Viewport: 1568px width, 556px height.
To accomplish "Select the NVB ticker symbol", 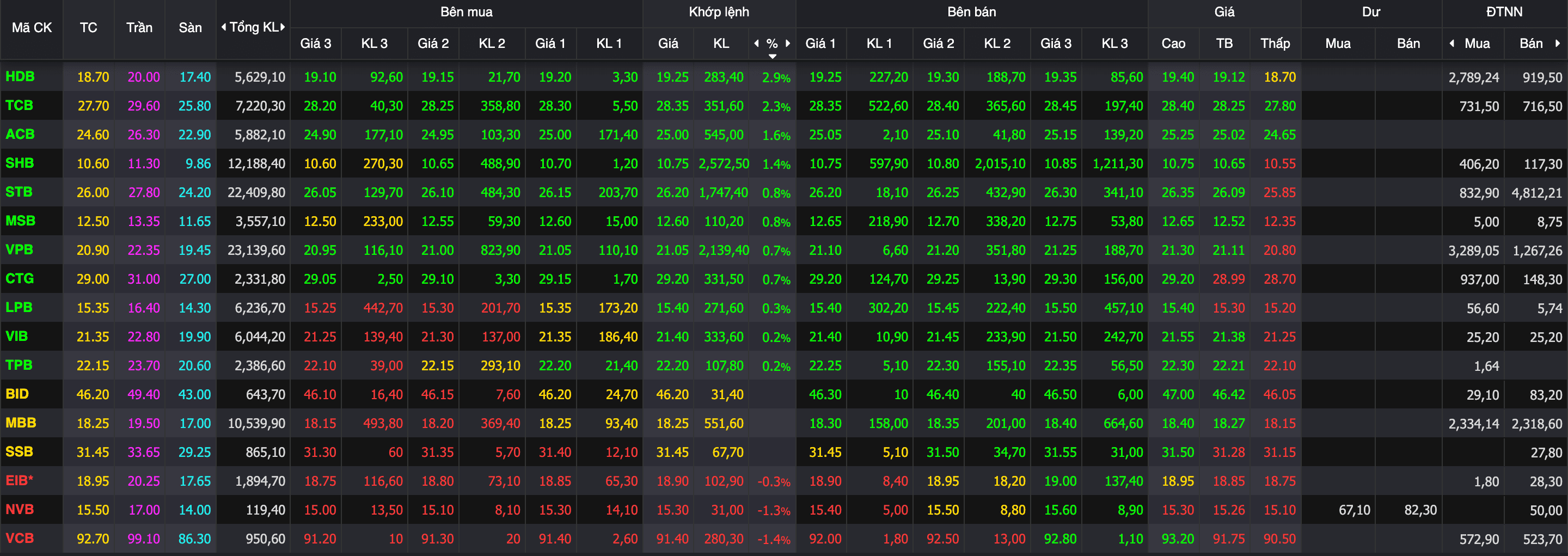I will pyautogui.click(x=20, y=509).
